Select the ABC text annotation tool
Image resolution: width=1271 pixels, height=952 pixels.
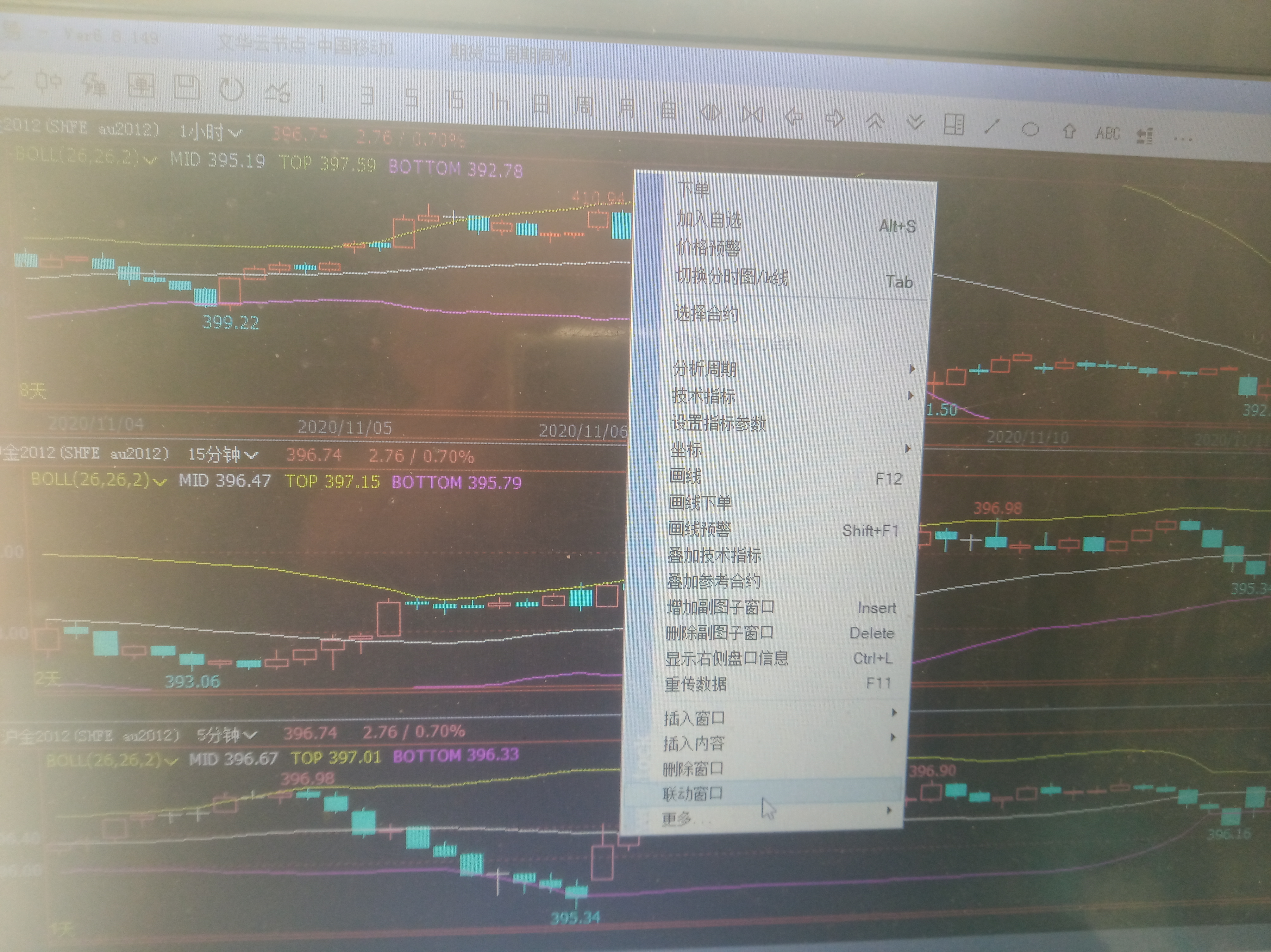pyautogui.click(x=1107, y=134)
